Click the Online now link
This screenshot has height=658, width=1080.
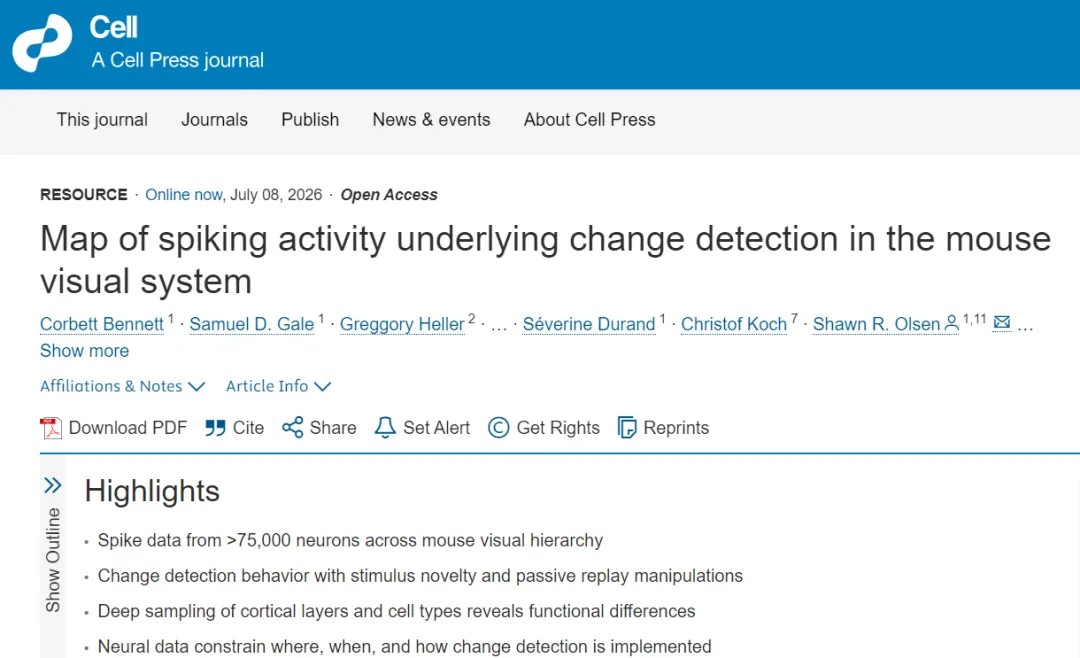coord(183,195)
